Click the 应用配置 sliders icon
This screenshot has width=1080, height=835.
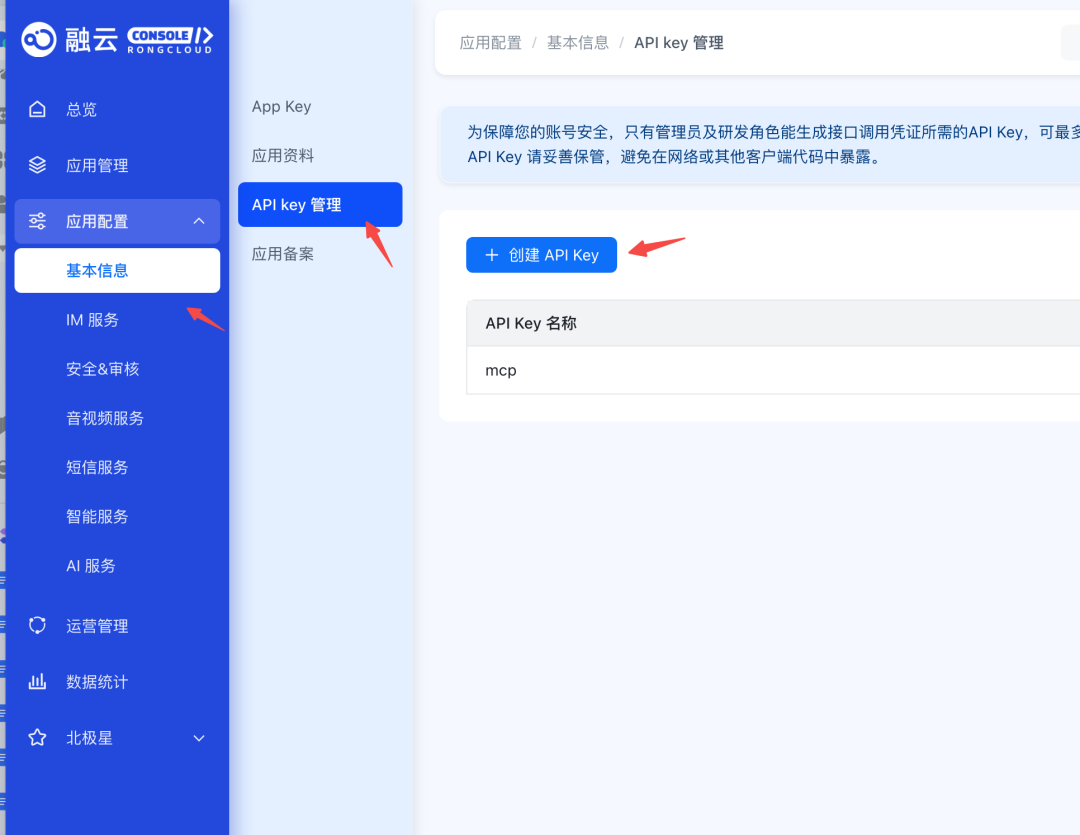click(37, 221)
